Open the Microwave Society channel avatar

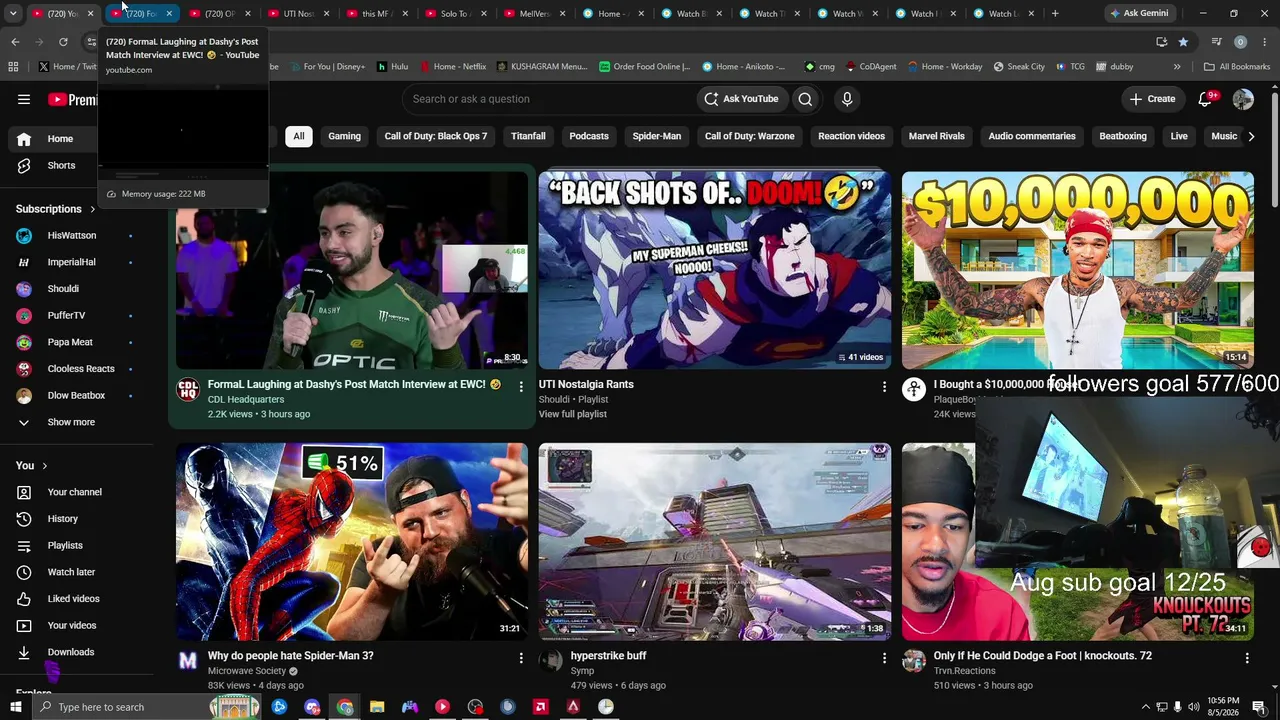[188, 660]
